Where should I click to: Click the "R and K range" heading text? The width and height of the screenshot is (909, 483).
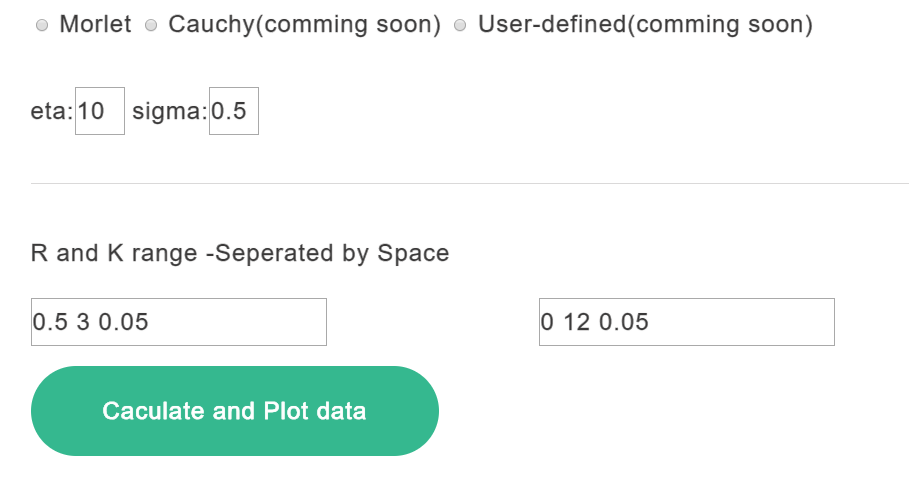114,253
